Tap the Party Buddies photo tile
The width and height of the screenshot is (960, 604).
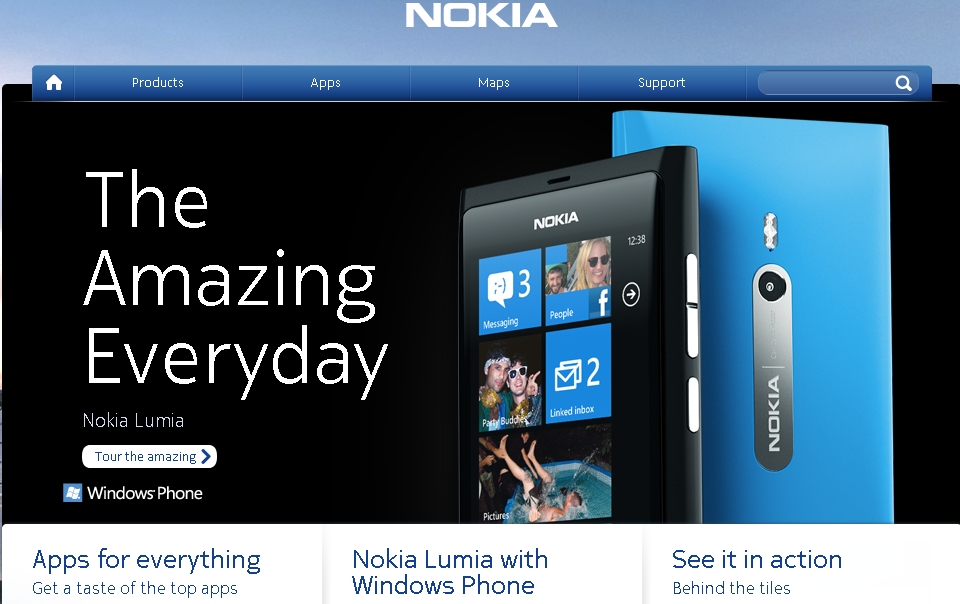[x=511, y=382]
